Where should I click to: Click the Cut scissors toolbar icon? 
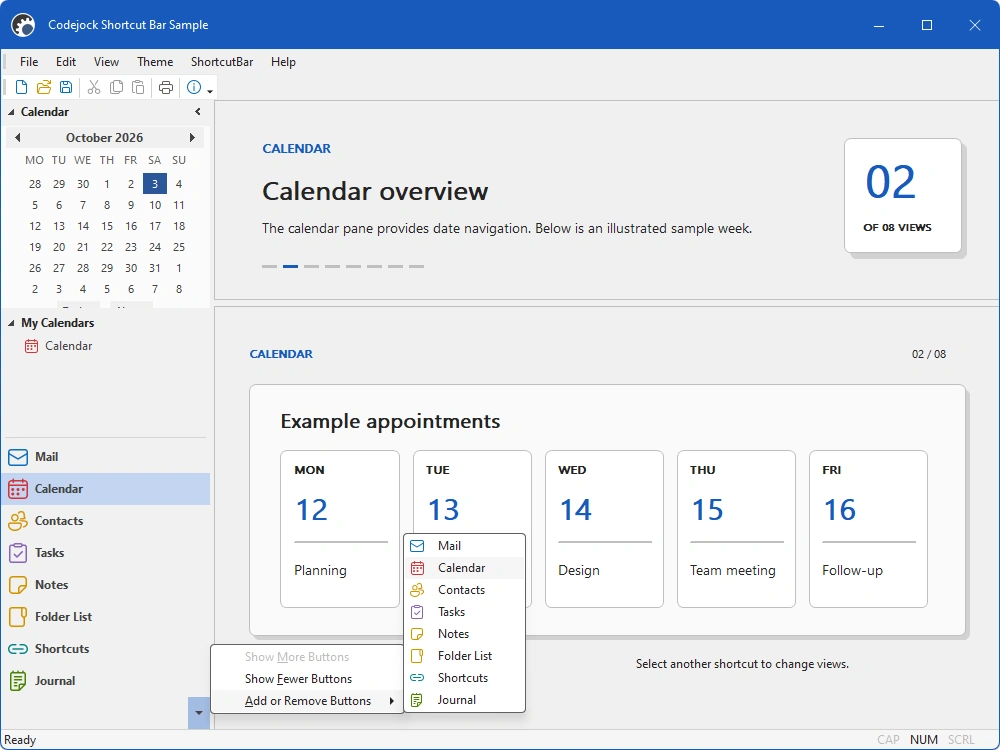point(94,87)
